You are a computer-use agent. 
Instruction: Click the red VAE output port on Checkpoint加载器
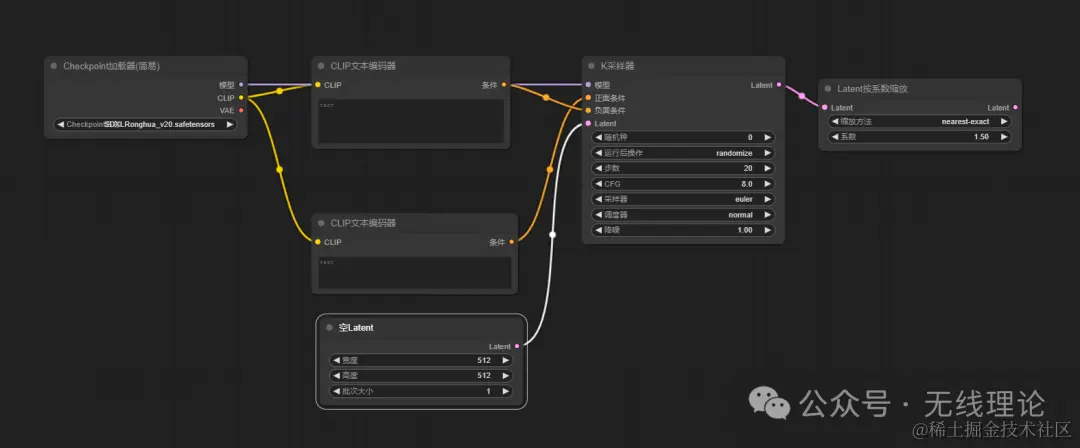[240, 110]
